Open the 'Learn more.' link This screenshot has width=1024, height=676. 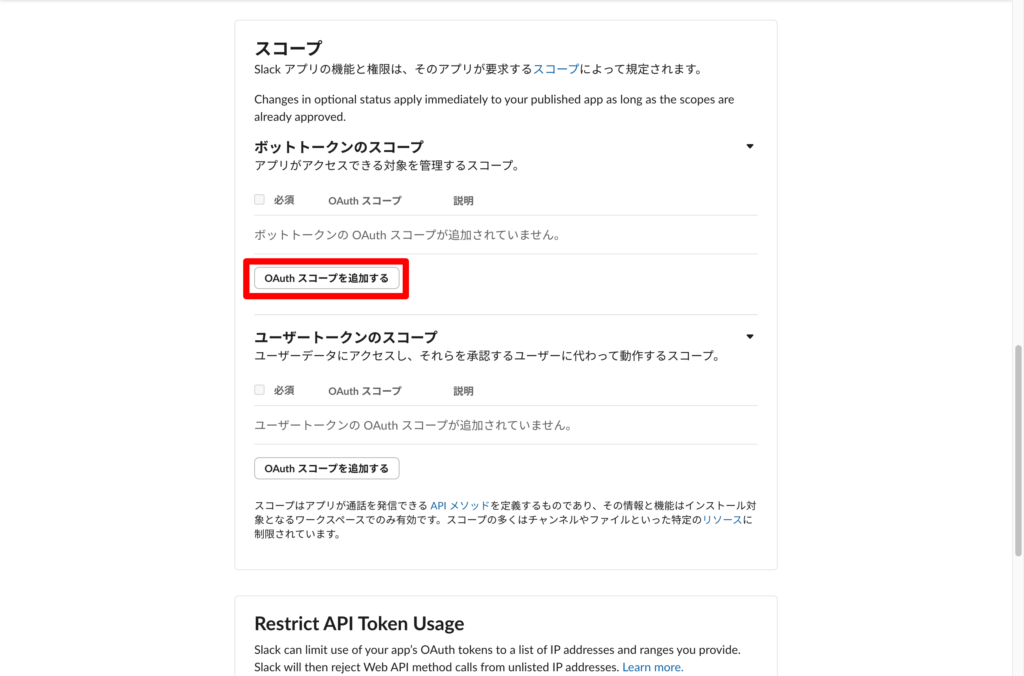652,667
